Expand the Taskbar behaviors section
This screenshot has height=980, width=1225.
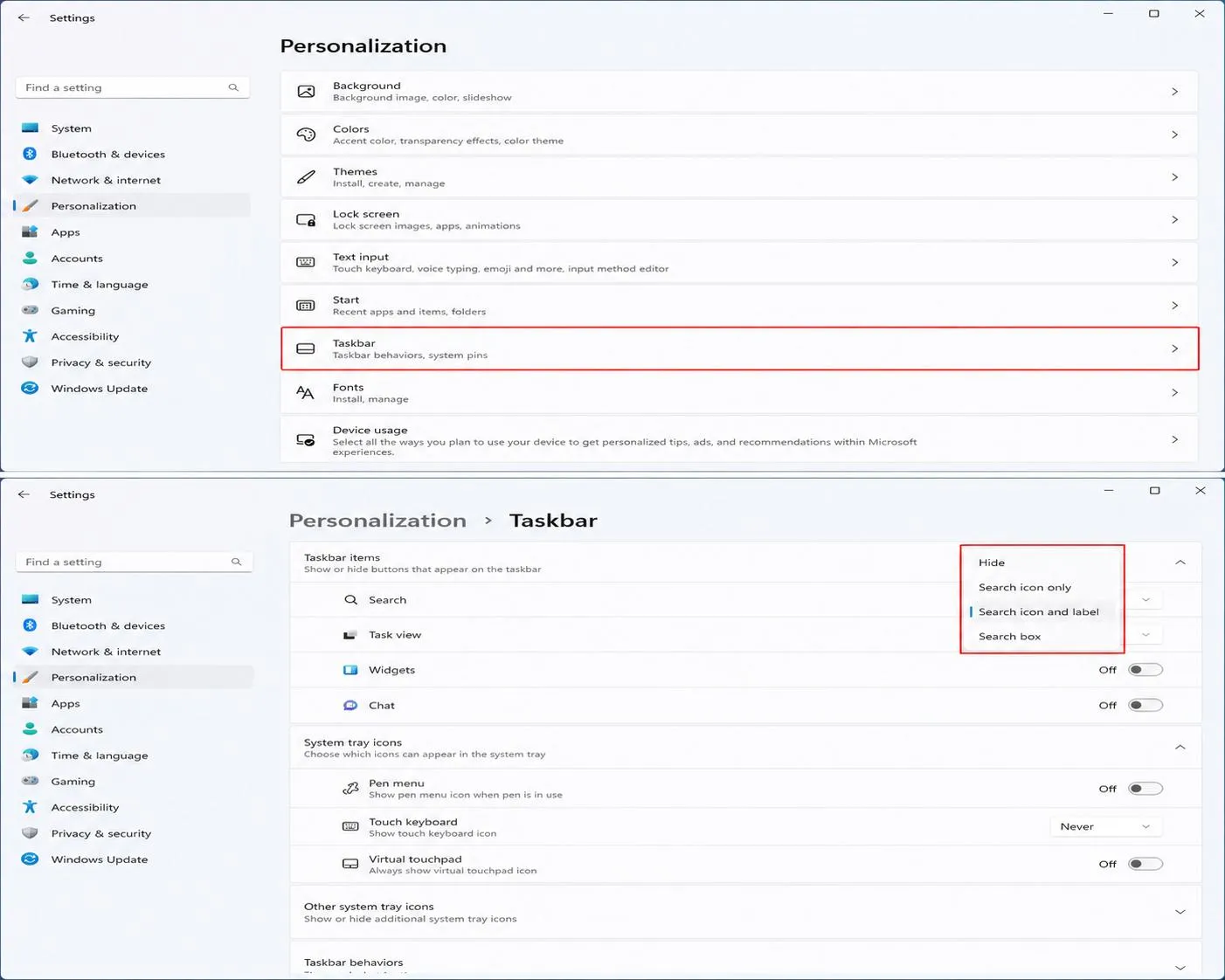(x=1180, y=968)
